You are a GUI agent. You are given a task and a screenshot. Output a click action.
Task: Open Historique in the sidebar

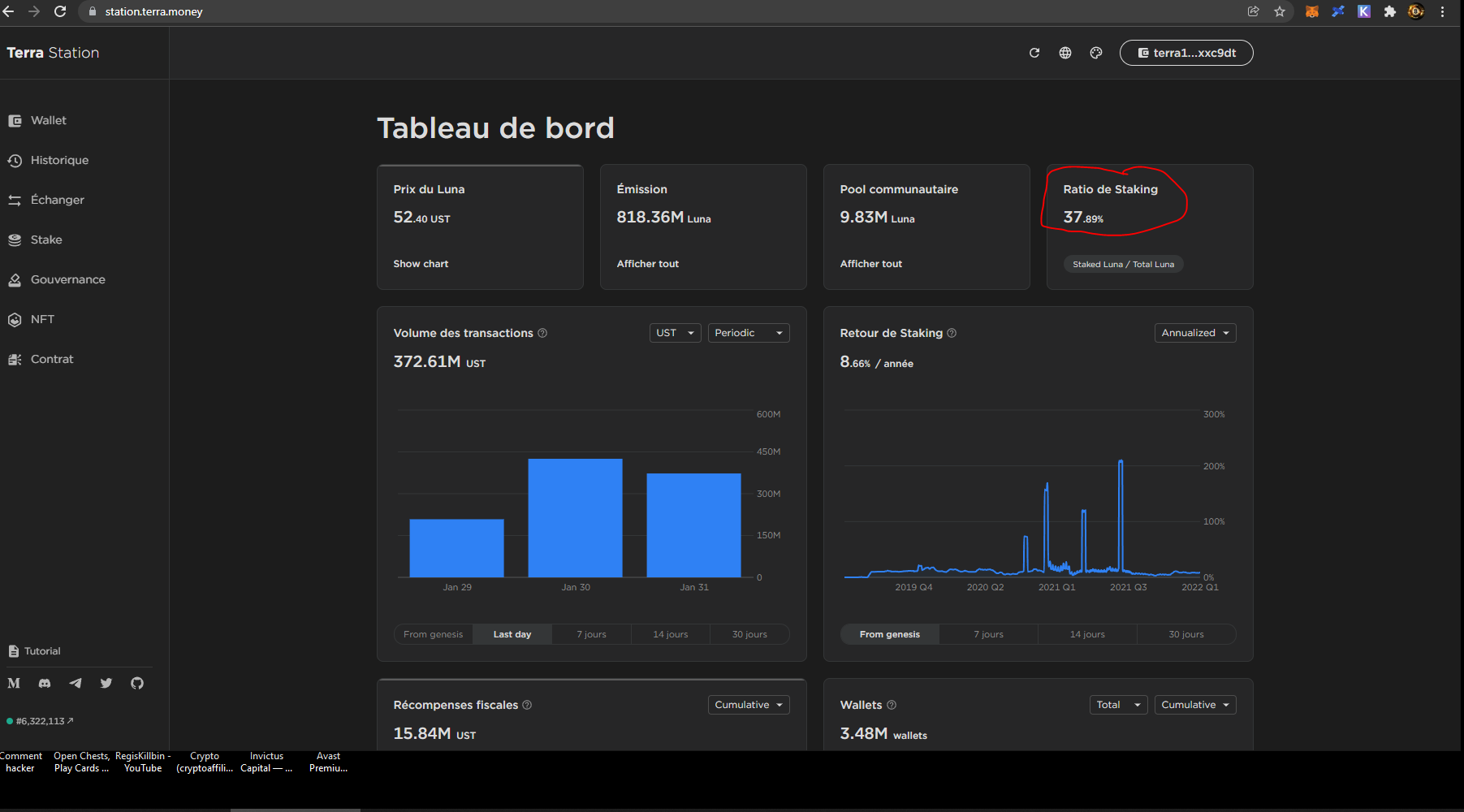pos(48,160)
